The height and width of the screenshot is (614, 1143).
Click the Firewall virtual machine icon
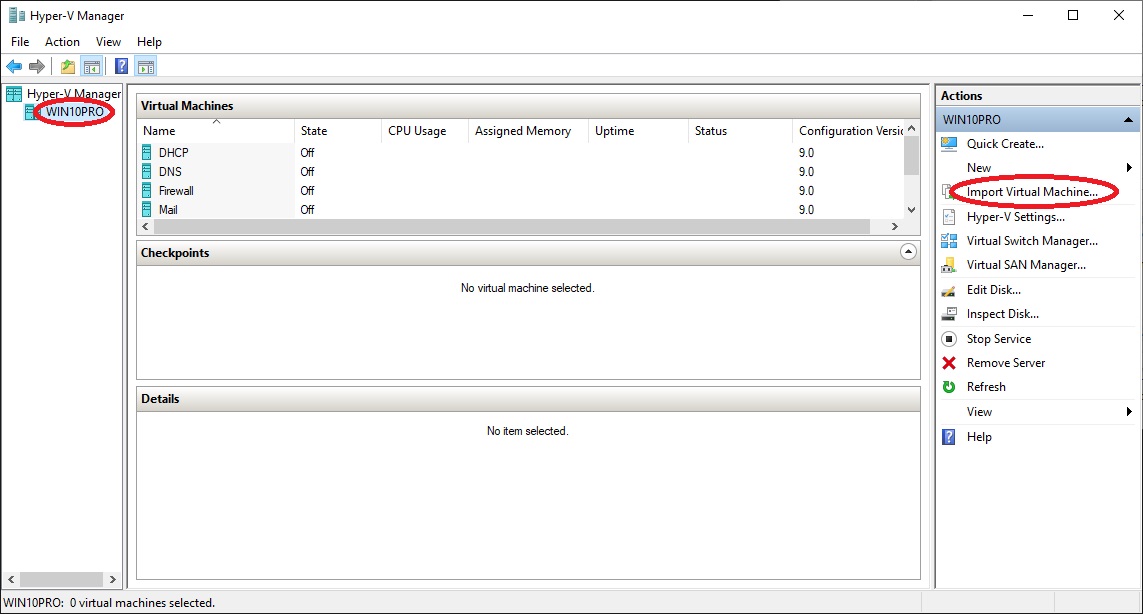(x=147, y=190)
